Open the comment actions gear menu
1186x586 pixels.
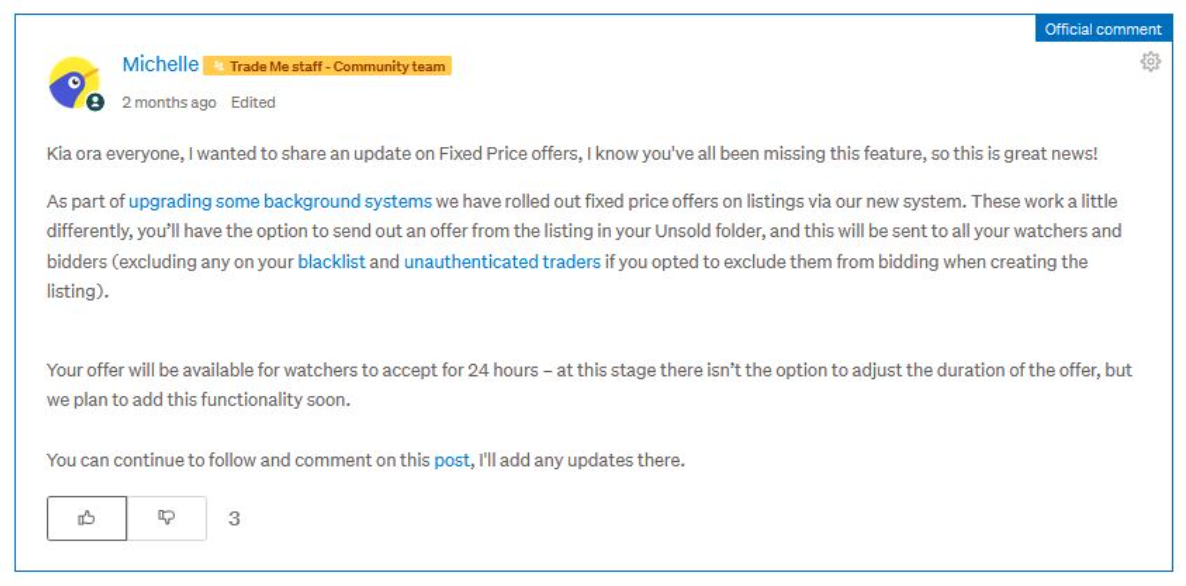(1151, 62)
